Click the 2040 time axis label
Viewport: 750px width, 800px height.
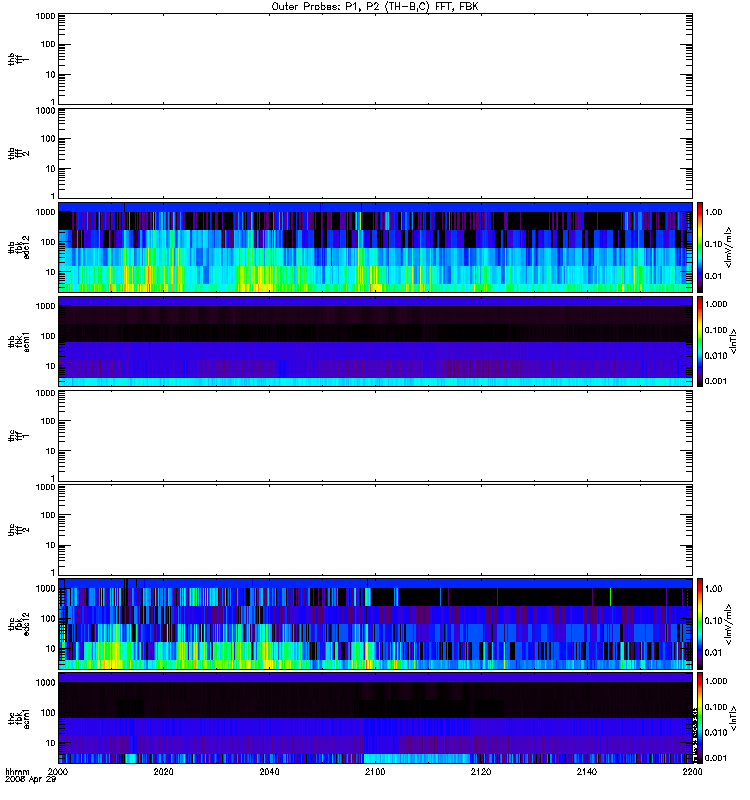(x=269, y=772)
